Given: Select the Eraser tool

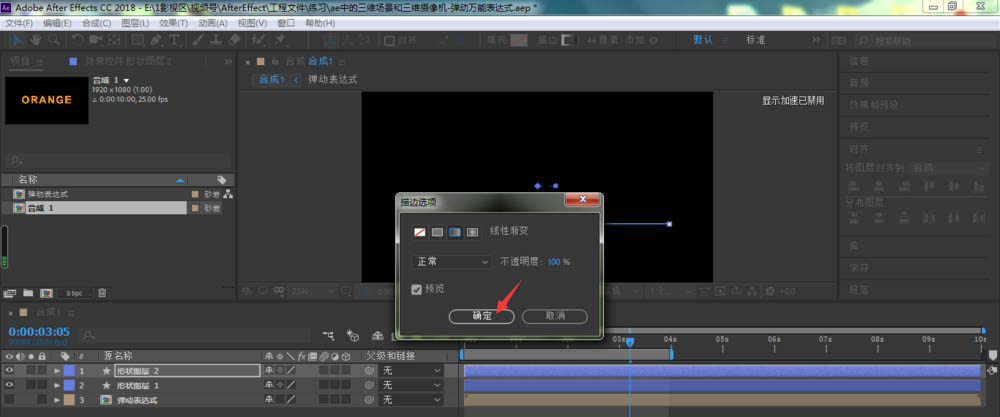Looking at the screenshot, I should 233,40.
